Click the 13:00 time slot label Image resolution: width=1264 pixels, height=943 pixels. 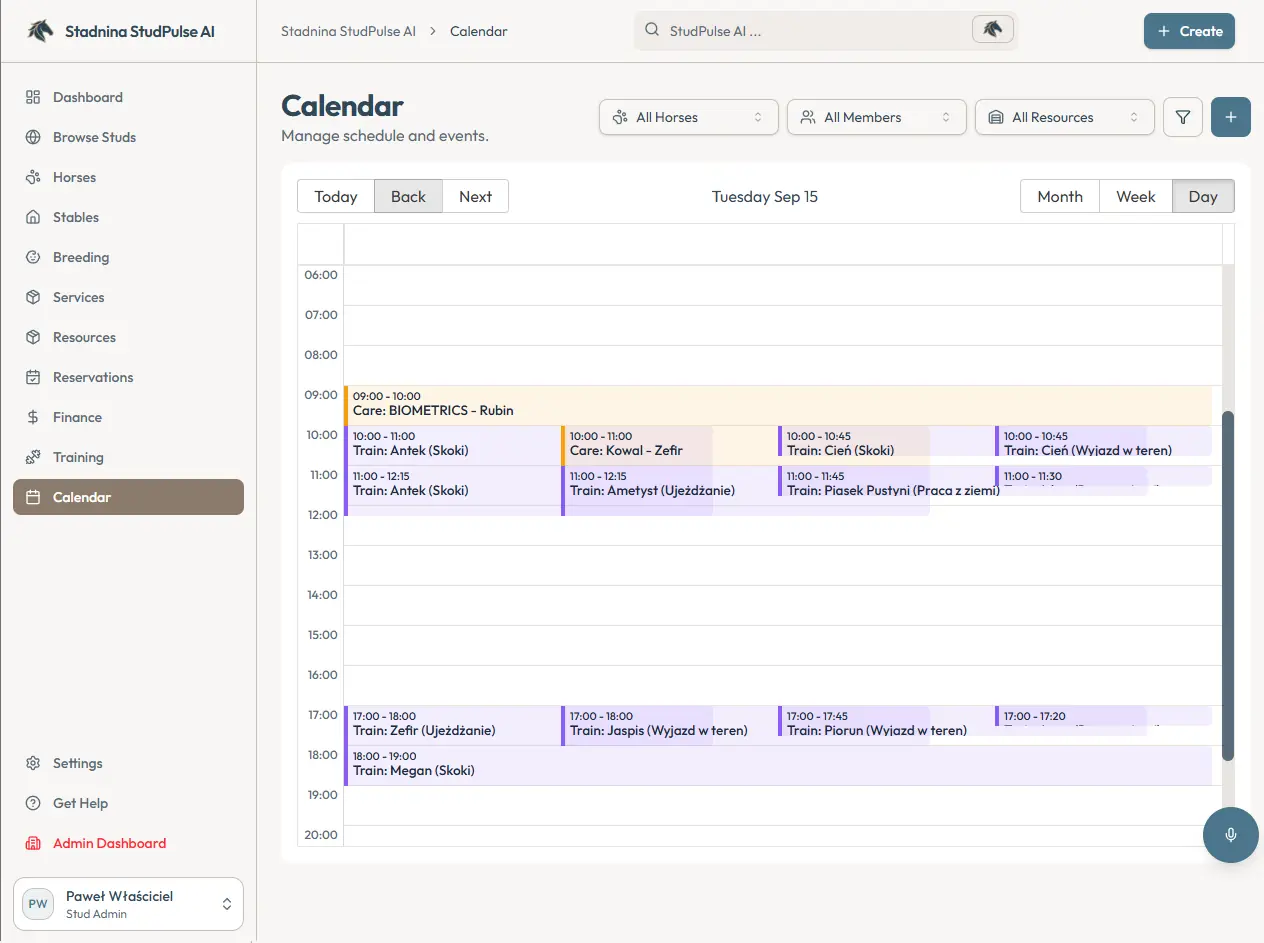[322, 555]
